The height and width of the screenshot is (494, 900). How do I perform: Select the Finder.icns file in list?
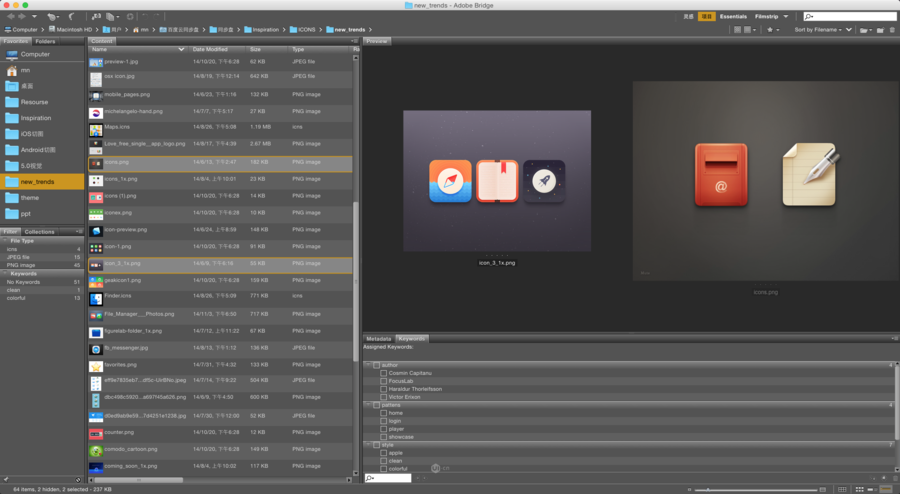(x=120, y=298)
